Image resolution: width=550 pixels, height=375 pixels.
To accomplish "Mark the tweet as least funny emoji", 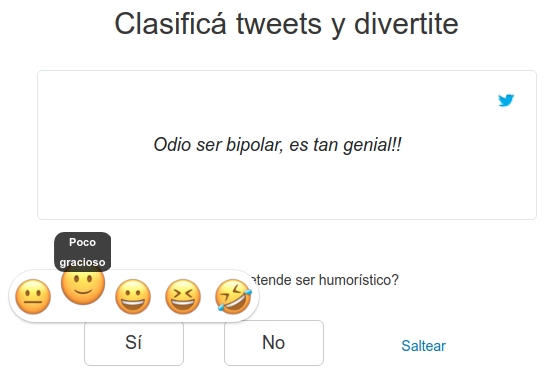I will click(x=33, y=297).
